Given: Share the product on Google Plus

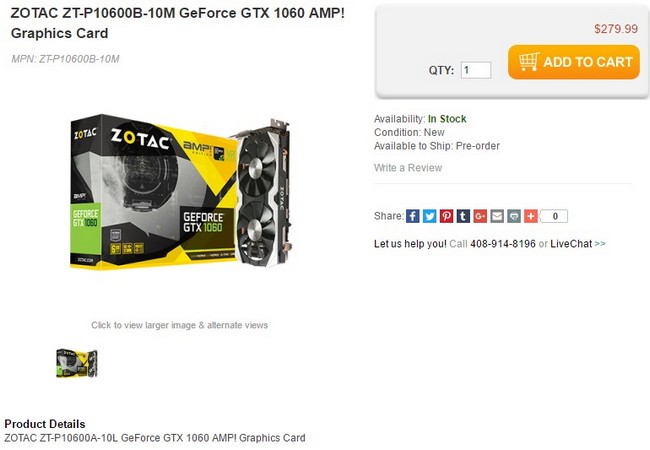Looking at the screenshot, I should (x=480, y=216).
